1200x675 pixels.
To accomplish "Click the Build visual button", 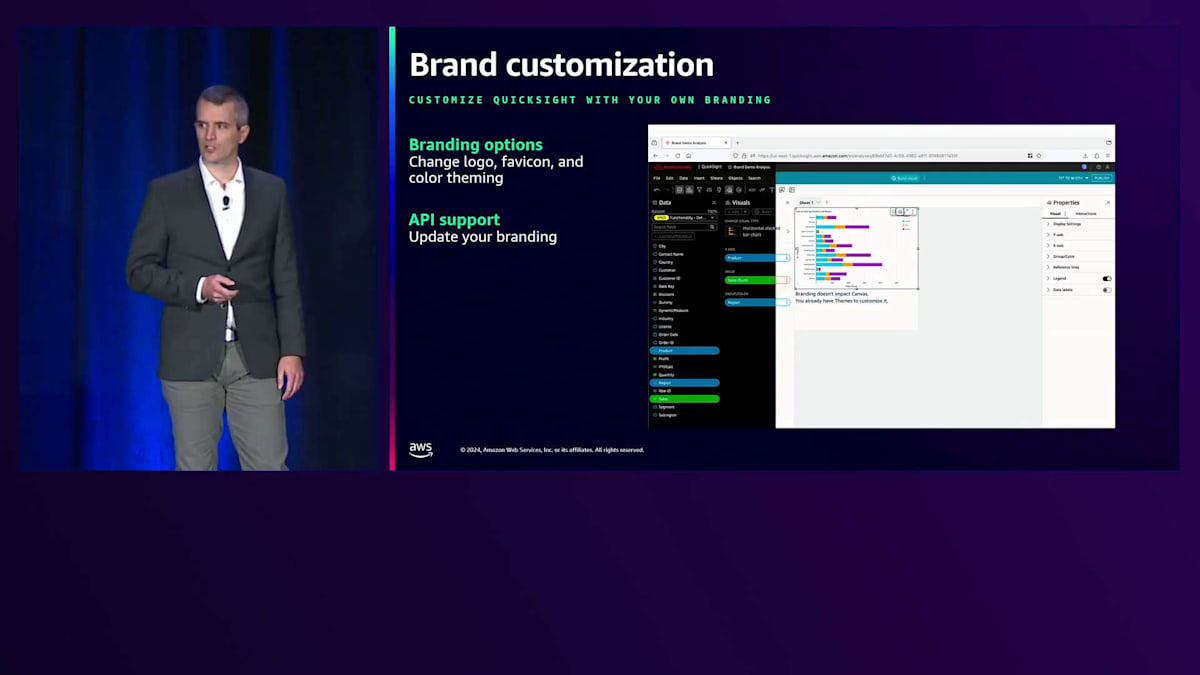I will tap(905, 178).
